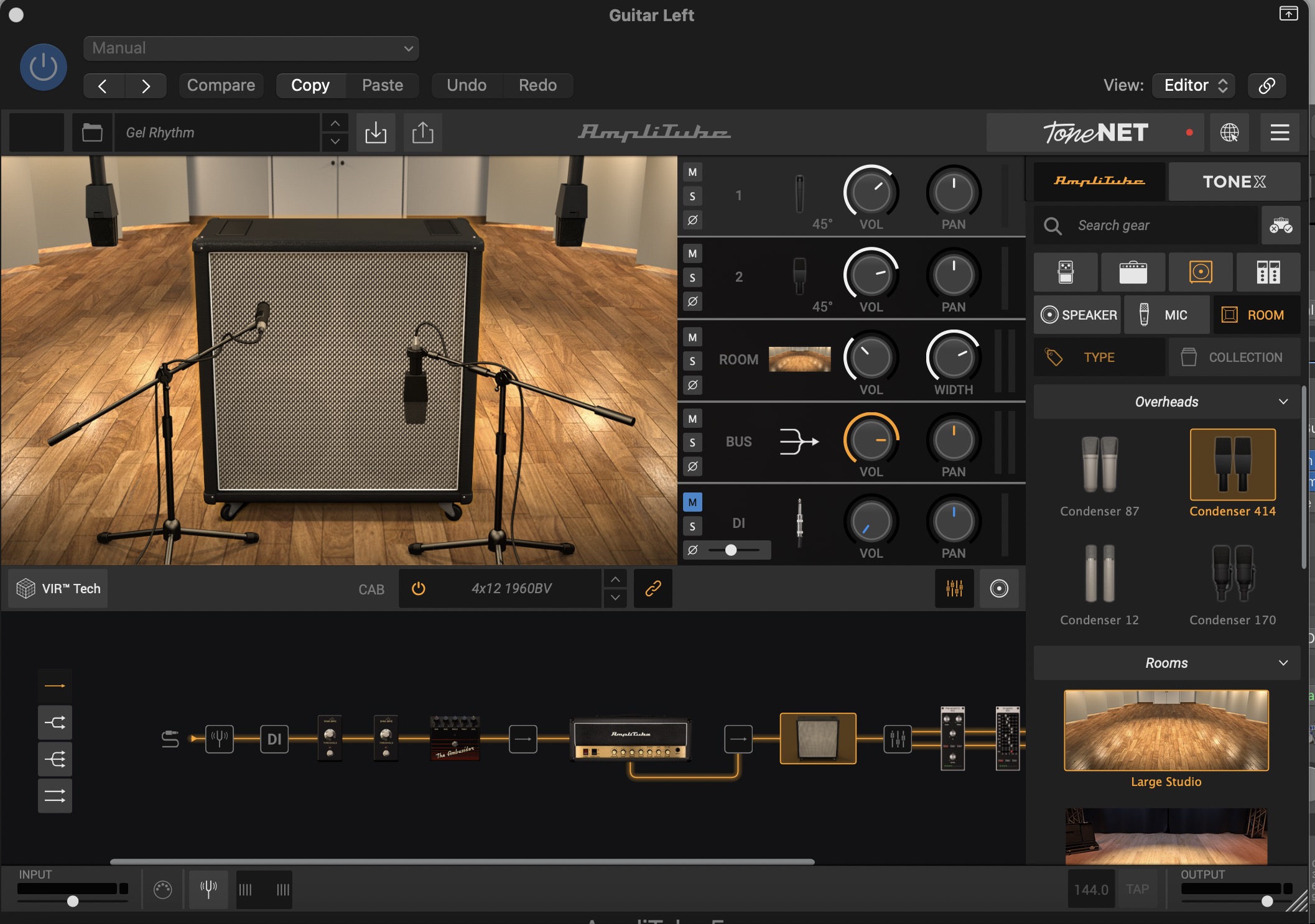
Task: Open the preset browser folder icon
Action: 92,132
